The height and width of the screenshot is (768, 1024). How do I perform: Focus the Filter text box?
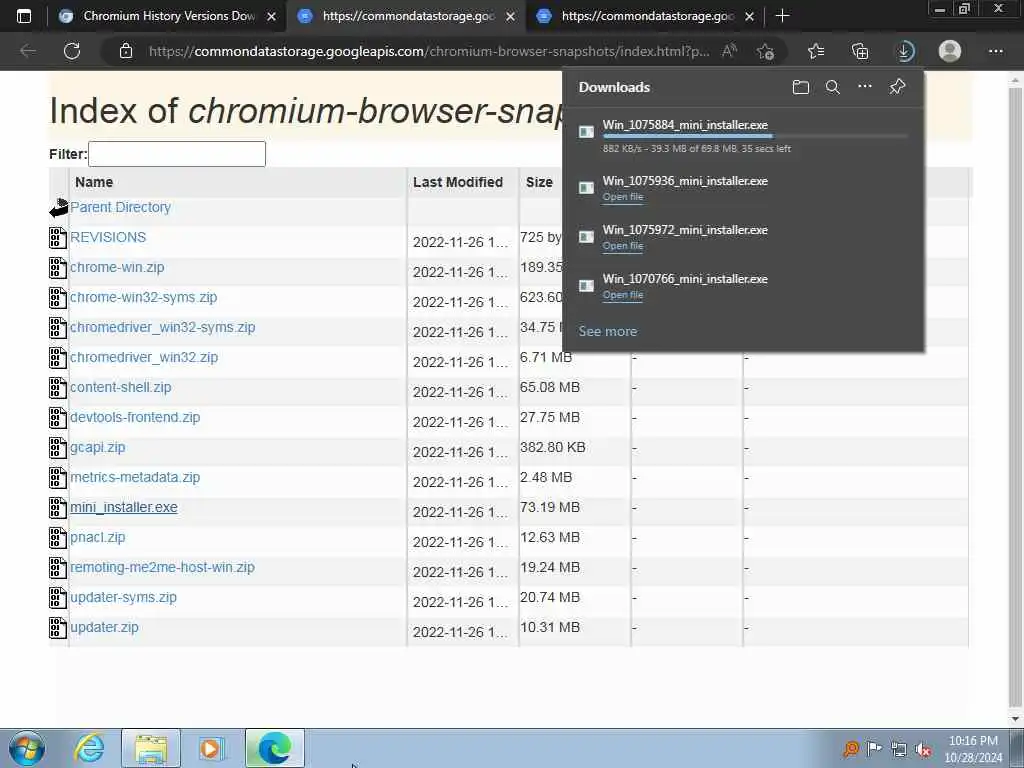point(177,154)
